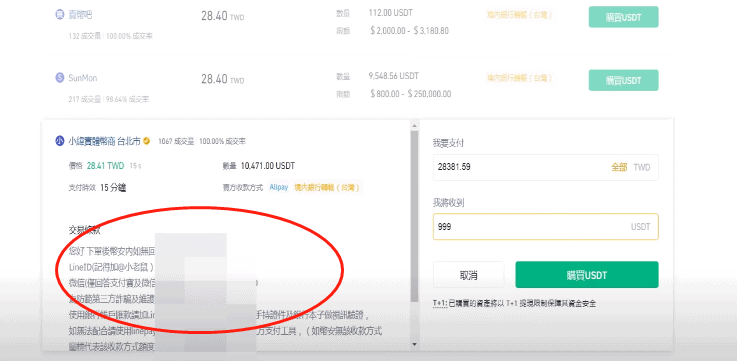Click the 28.41 TWD price value

click(105, 166)
